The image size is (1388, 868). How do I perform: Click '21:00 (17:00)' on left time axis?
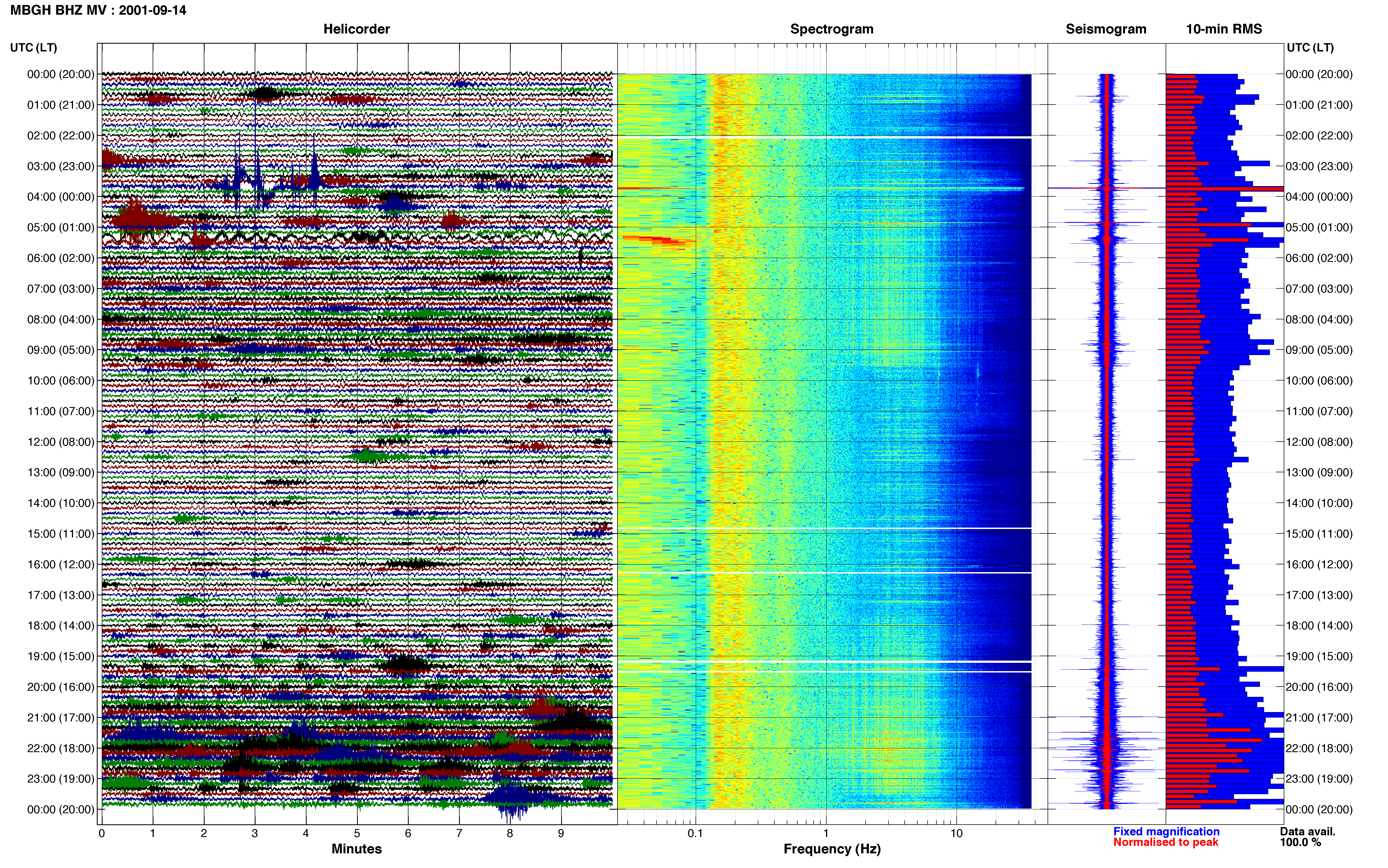[x=61, y=718]
